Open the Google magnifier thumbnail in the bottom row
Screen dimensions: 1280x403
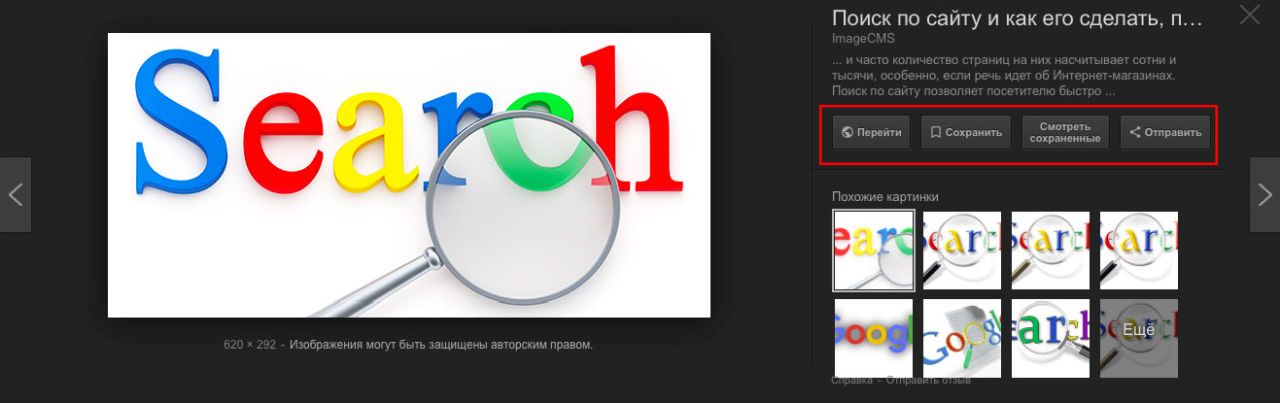962,338
